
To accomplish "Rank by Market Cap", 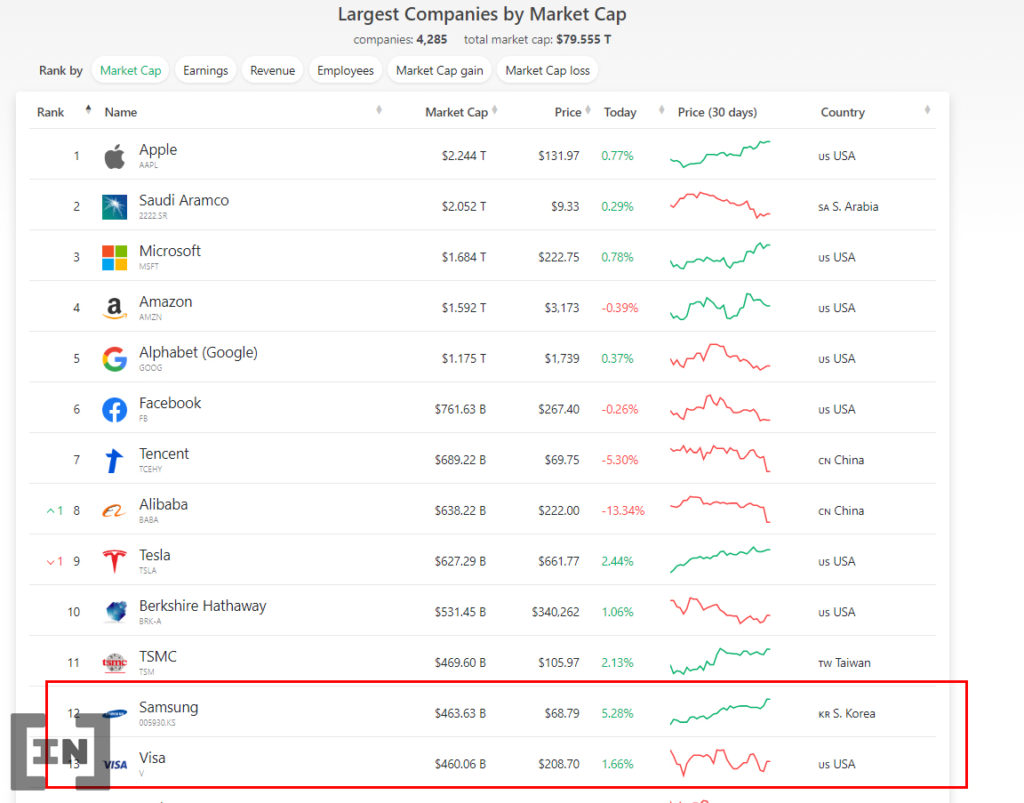I will pyautogui.click(x=131, y=71).
